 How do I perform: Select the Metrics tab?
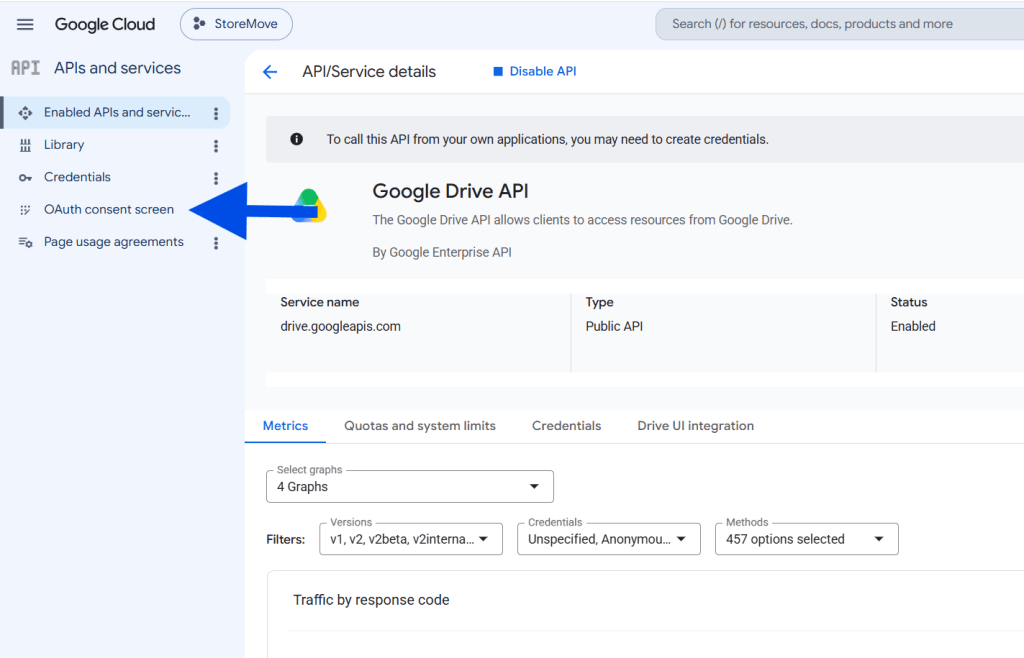pos(285,426)
